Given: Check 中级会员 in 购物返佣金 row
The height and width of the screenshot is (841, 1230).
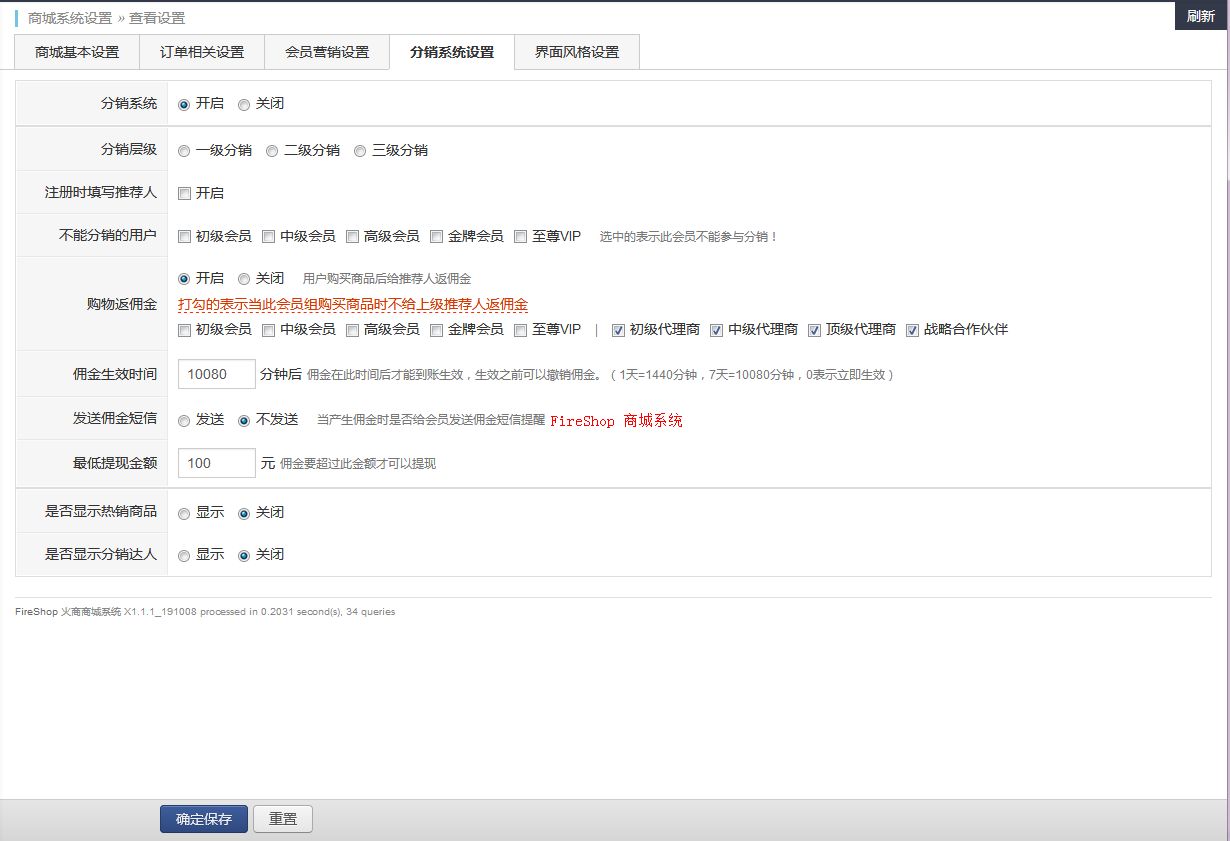Looking at the screenshot, I should 268,330.
